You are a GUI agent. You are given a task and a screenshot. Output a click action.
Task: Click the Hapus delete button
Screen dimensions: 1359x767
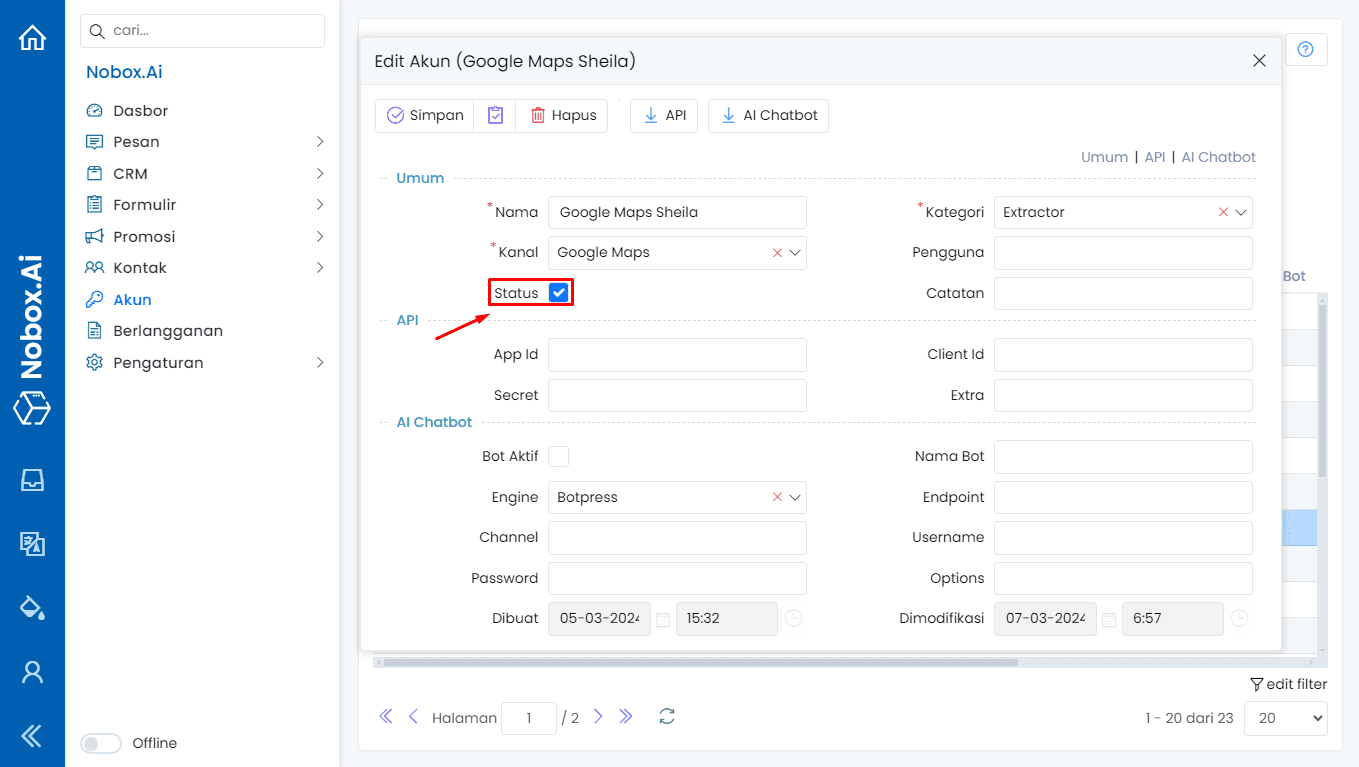[x=562, y=115]
